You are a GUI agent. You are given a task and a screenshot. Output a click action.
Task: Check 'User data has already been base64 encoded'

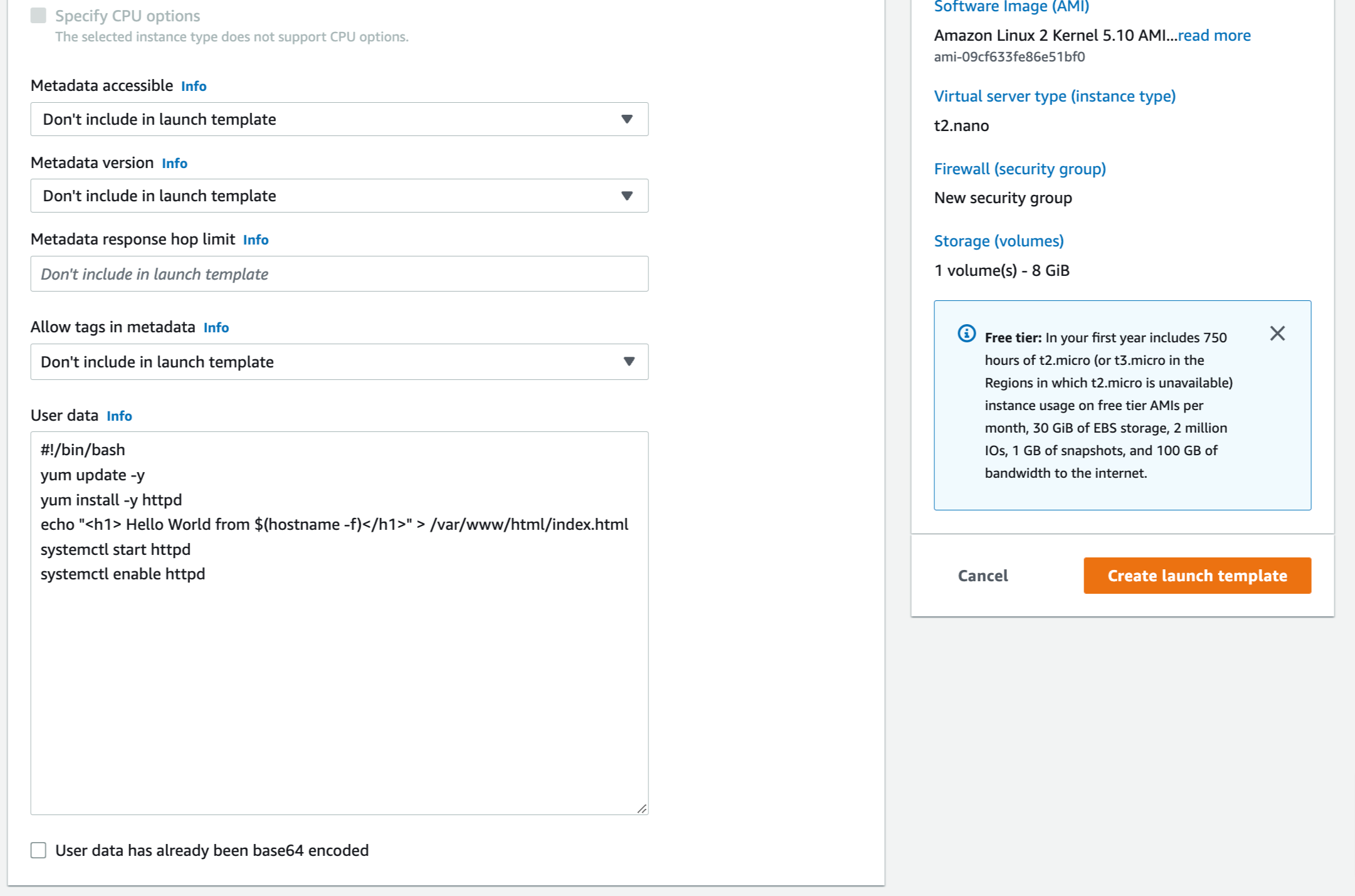pyautogui.click(x=38, y=850)
